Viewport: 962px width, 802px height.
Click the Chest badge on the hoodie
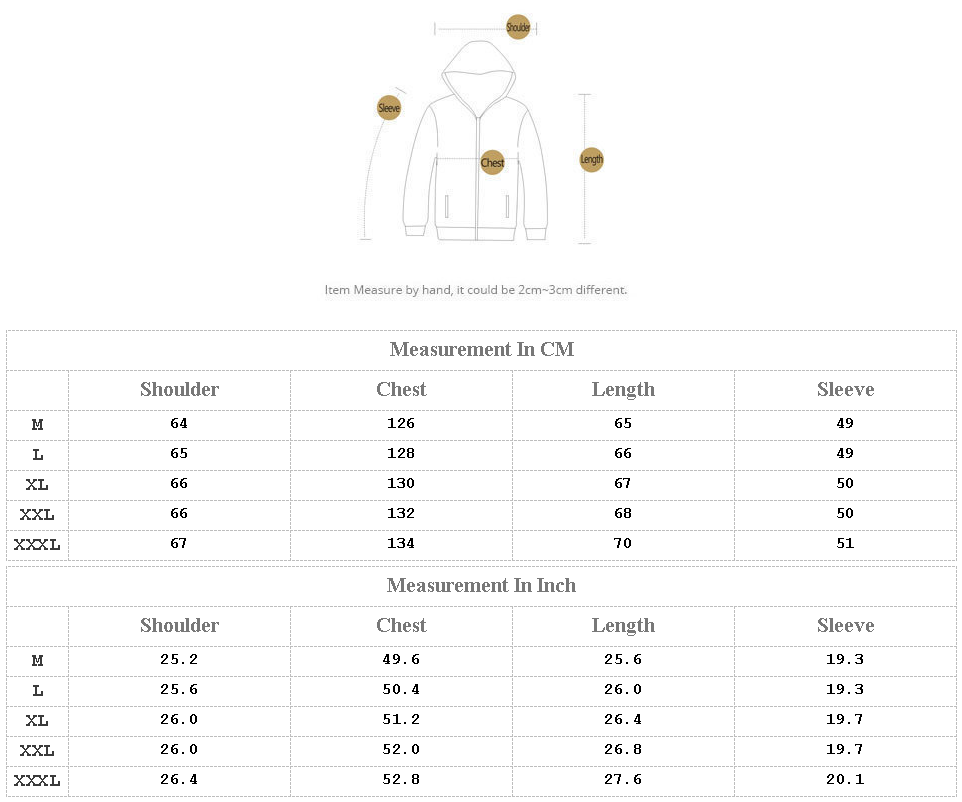click(x=492, y=162)
